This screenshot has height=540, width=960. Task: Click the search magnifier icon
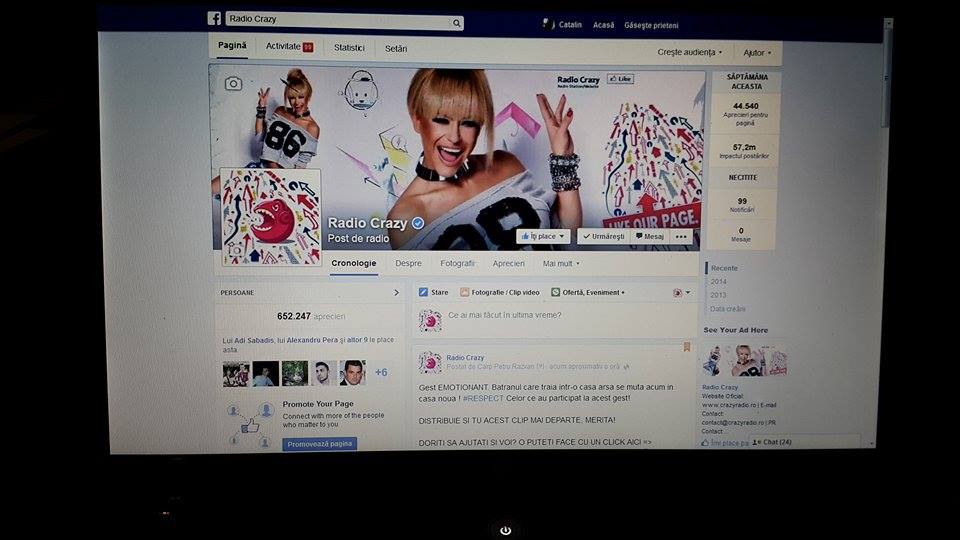pyautogui.click(x=456, y=22)
